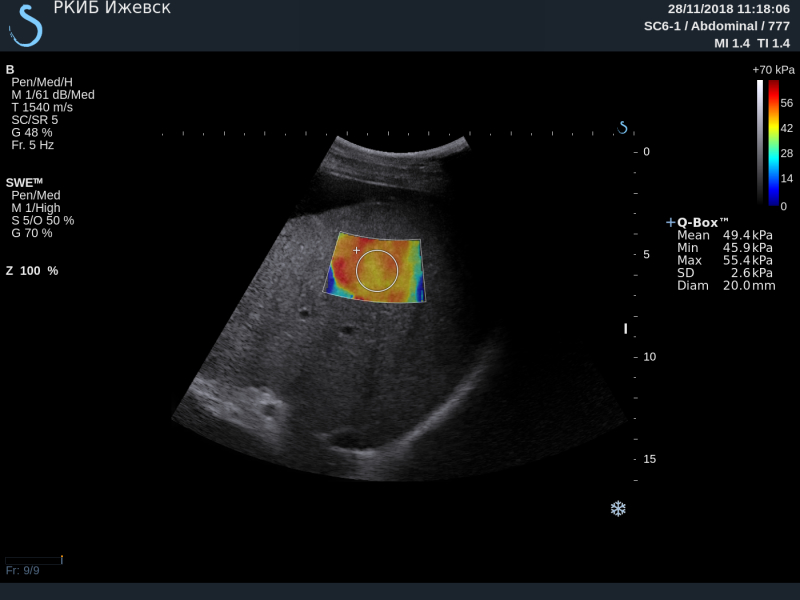Click the freeze snowflake icon
Viewport: 800px width, 600px height.
coord(618,509)
